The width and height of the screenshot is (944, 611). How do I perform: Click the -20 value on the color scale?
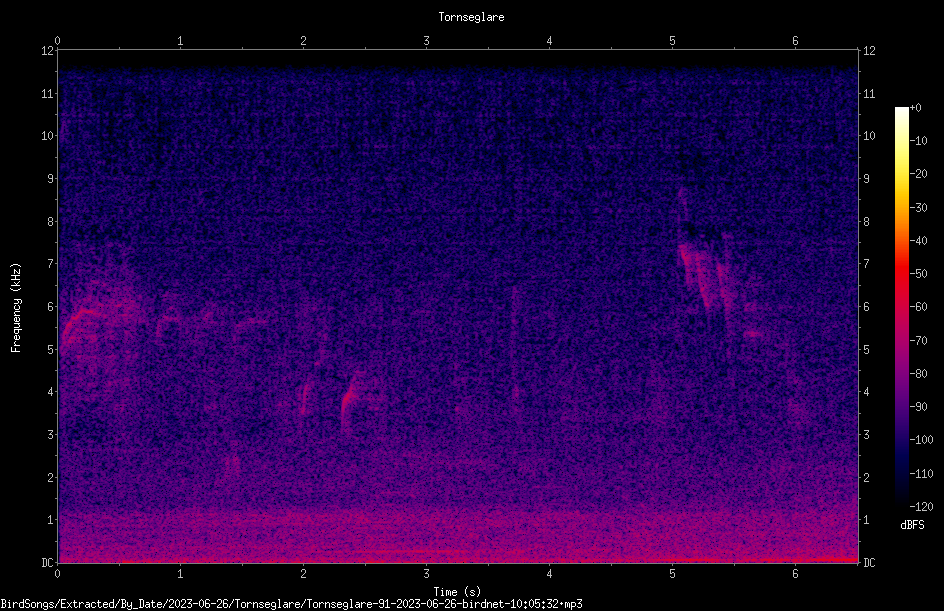918,174
